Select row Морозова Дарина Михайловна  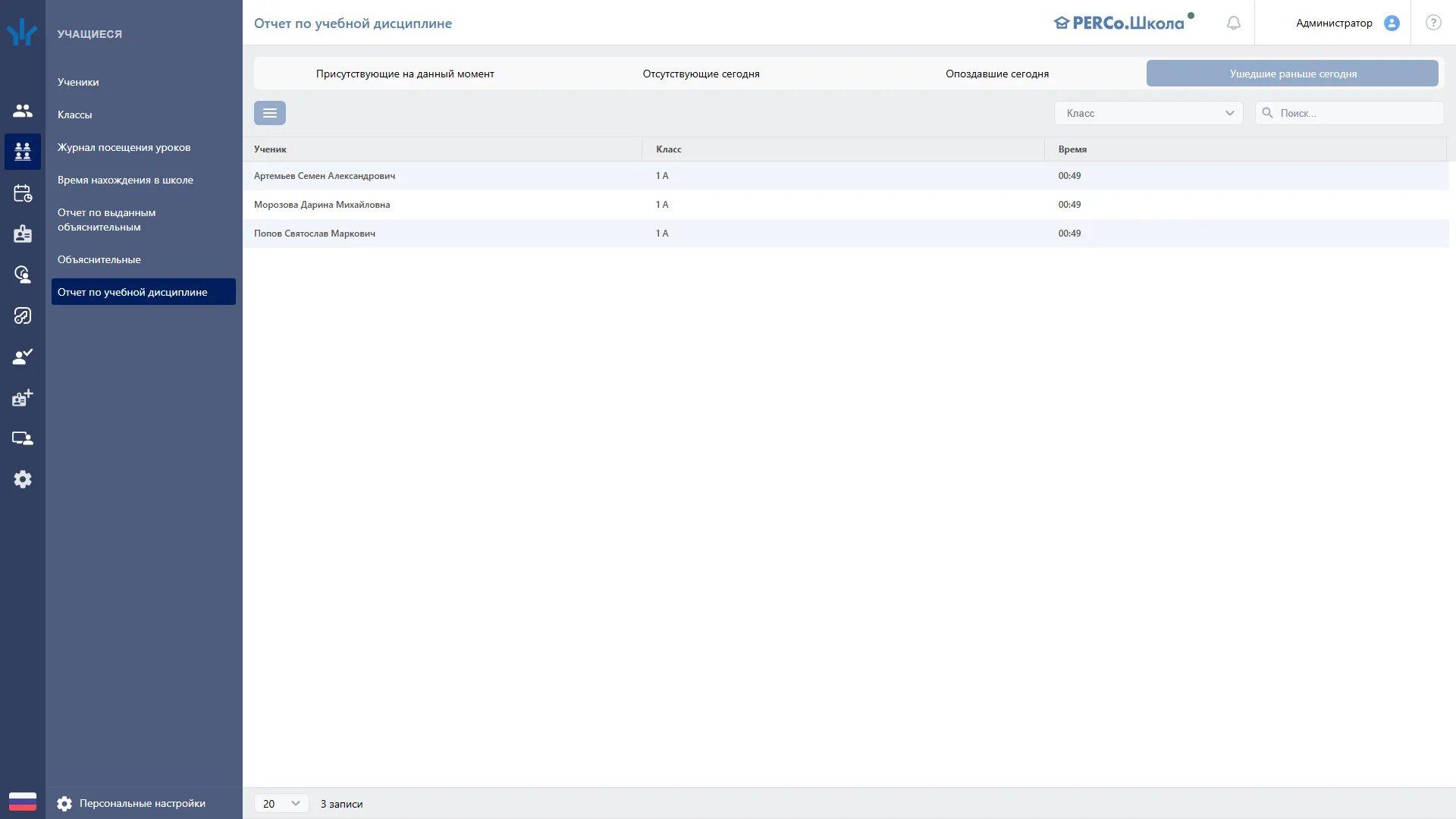coord(846,205)
